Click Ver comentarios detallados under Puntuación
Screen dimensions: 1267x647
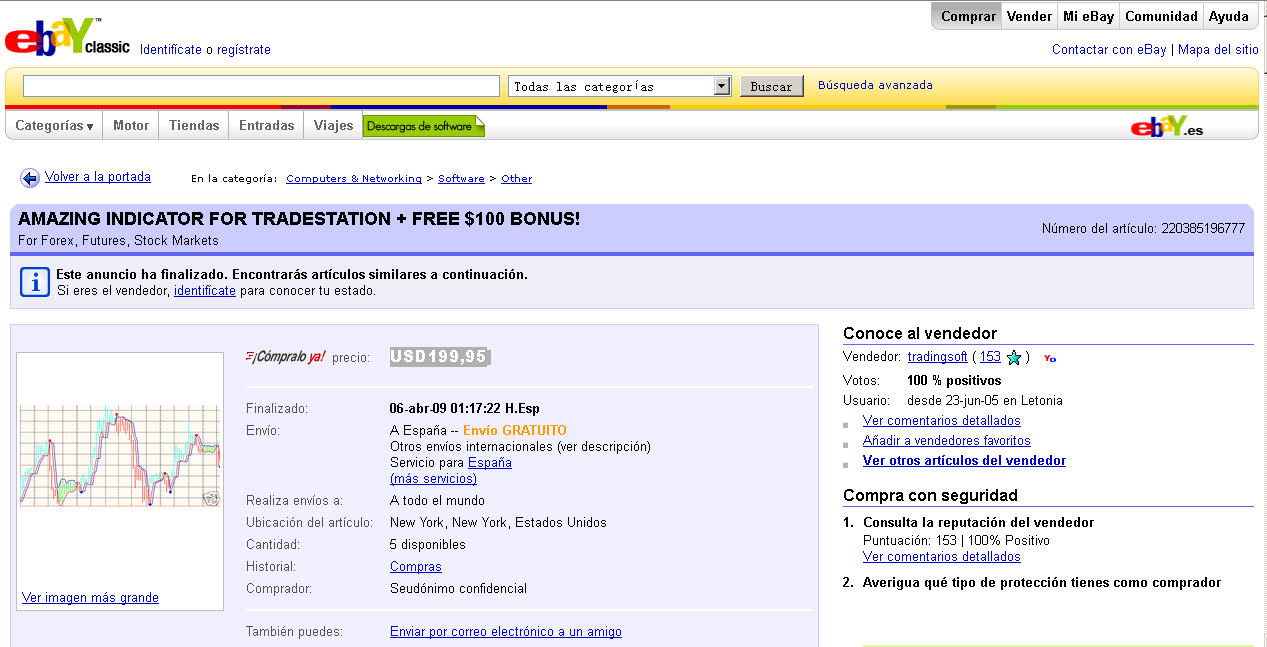942,557
